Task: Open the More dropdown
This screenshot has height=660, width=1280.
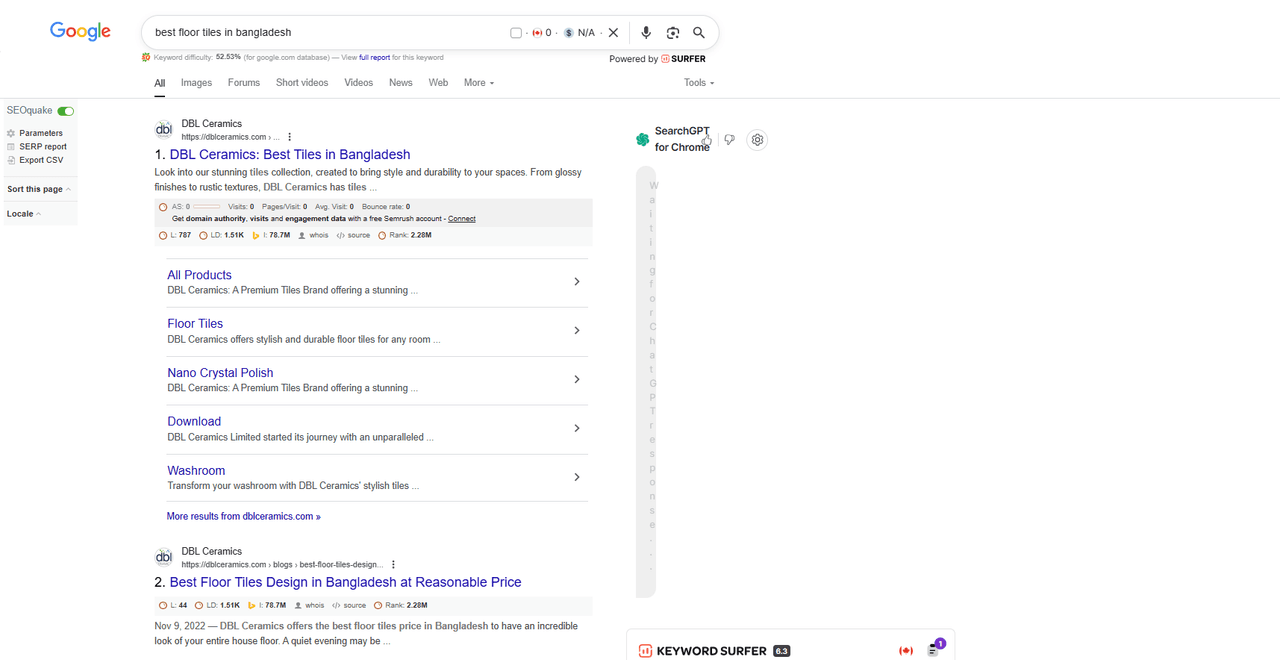Action: coord(479,83)
